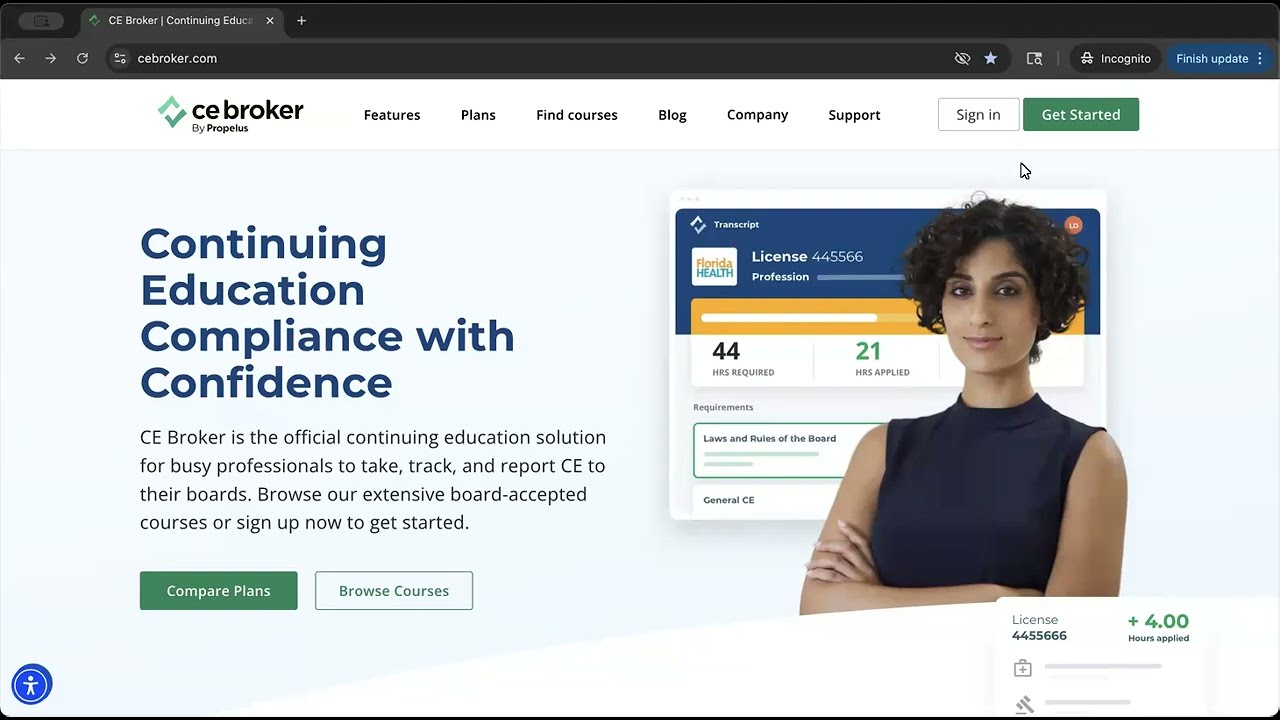Open the Plans menu item
Screen dimensions: 1280x720
click(478, 115)
